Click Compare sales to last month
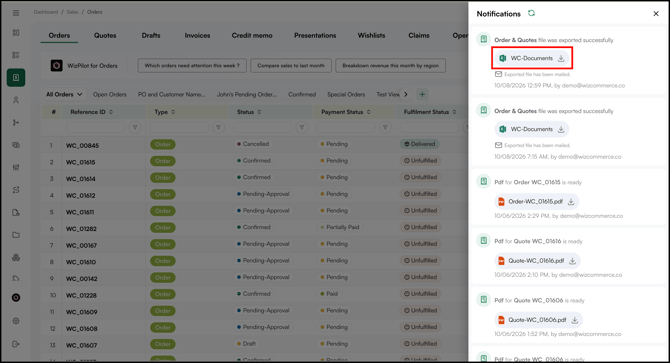The image size is (670, 363). coord(291,65)
